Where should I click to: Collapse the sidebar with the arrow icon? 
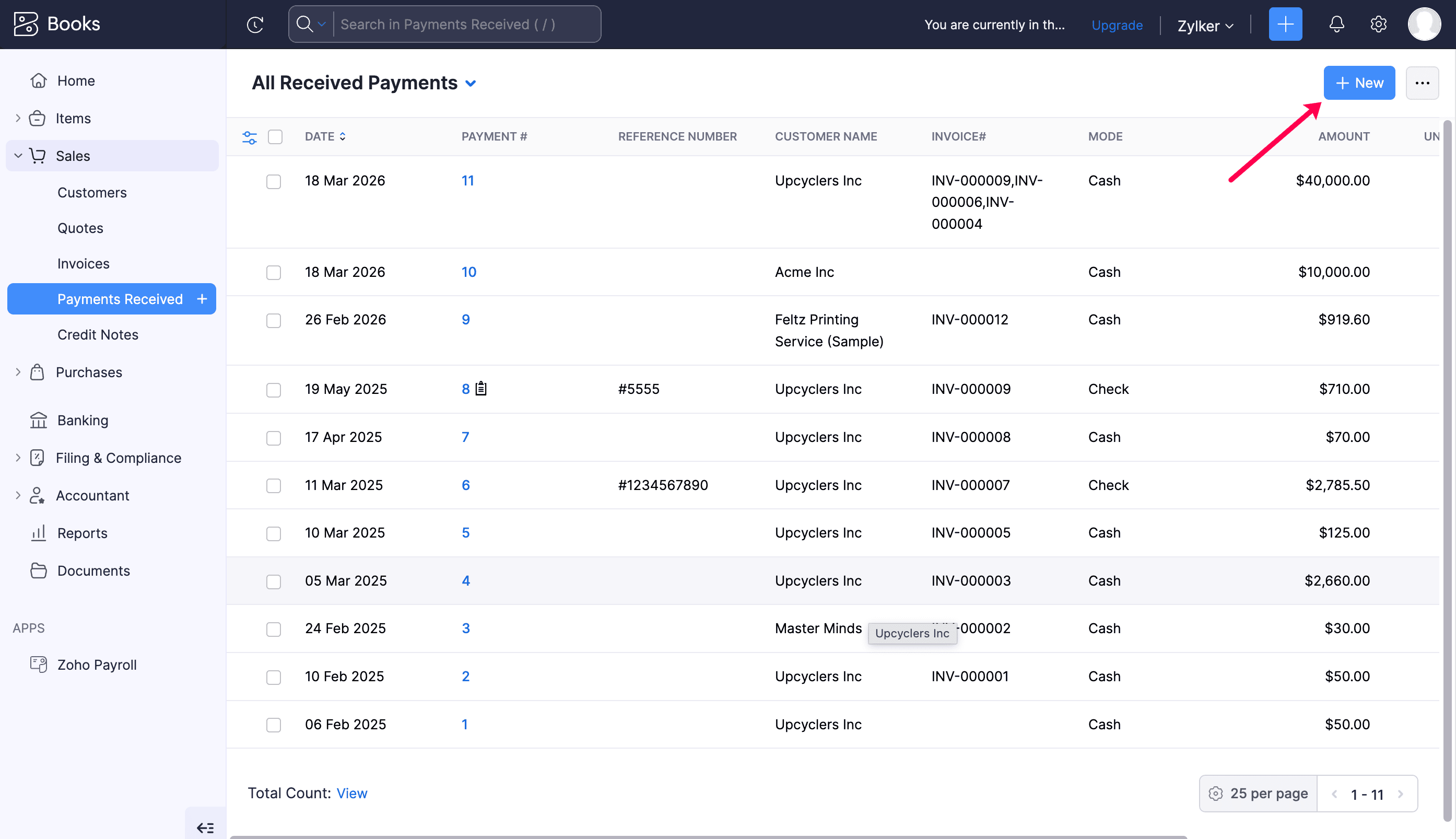click(x=205, y=828)
